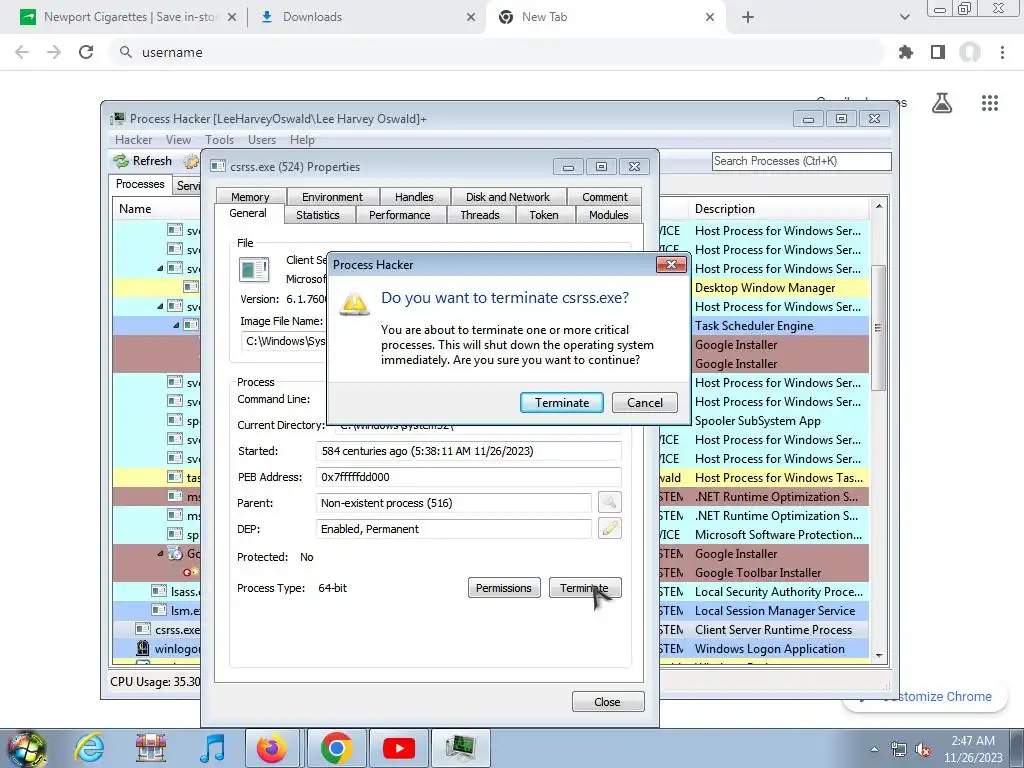This screenshot has height=768, width=1024.
Task: Toggle the Chrome side panel icon
Action: click(x=938, y=52)
